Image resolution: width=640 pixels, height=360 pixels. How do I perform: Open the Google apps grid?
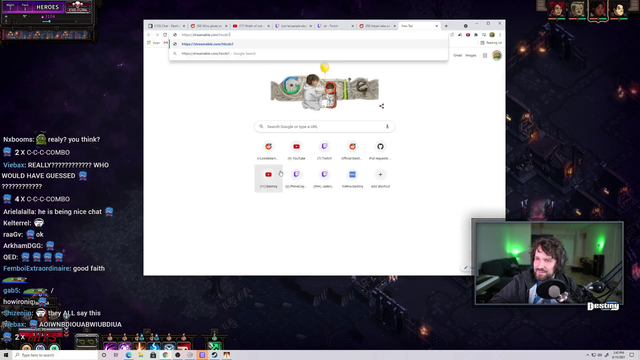point(485,56)
